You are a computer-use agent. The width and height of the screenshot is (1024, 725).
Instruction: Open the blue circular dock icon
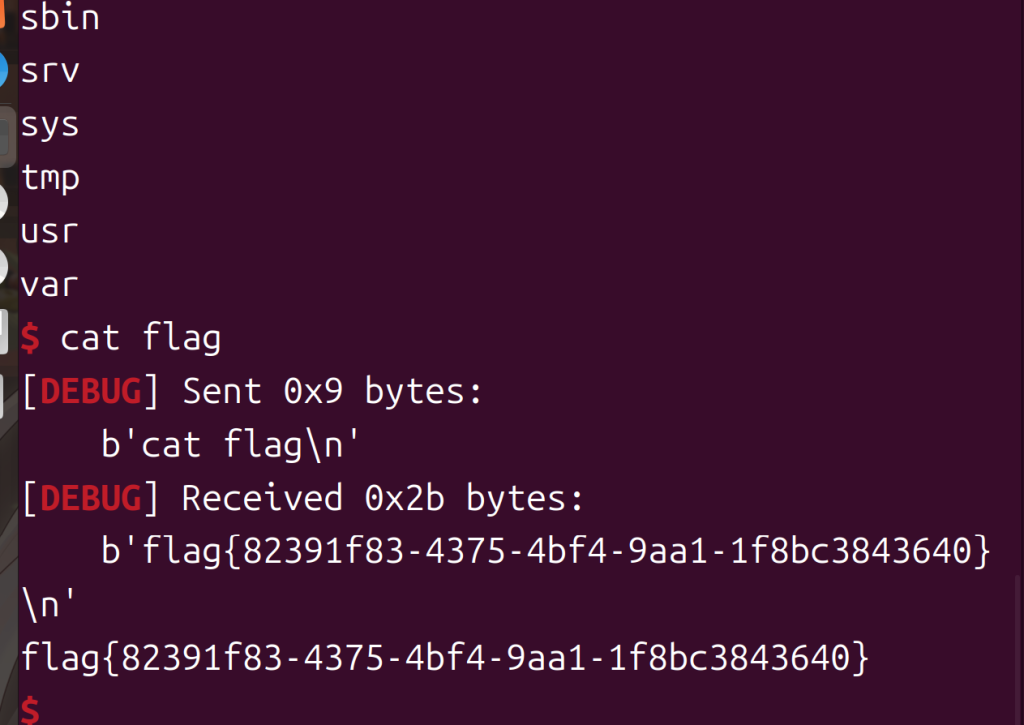click(x=7, y=71)
